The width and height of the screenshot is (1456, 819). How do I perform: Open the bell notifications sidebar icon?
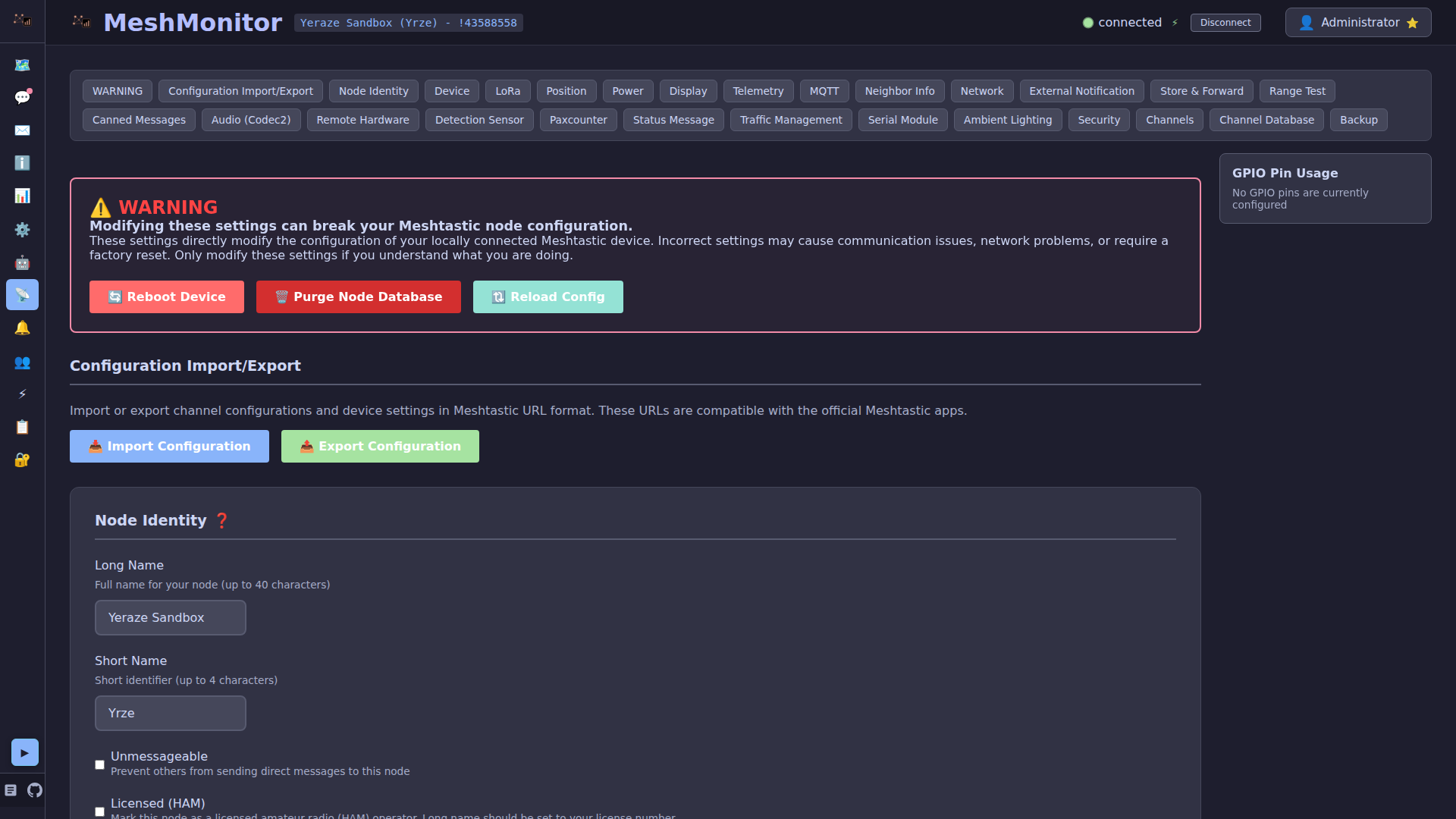pyautogui.click(x=22, y=328)
